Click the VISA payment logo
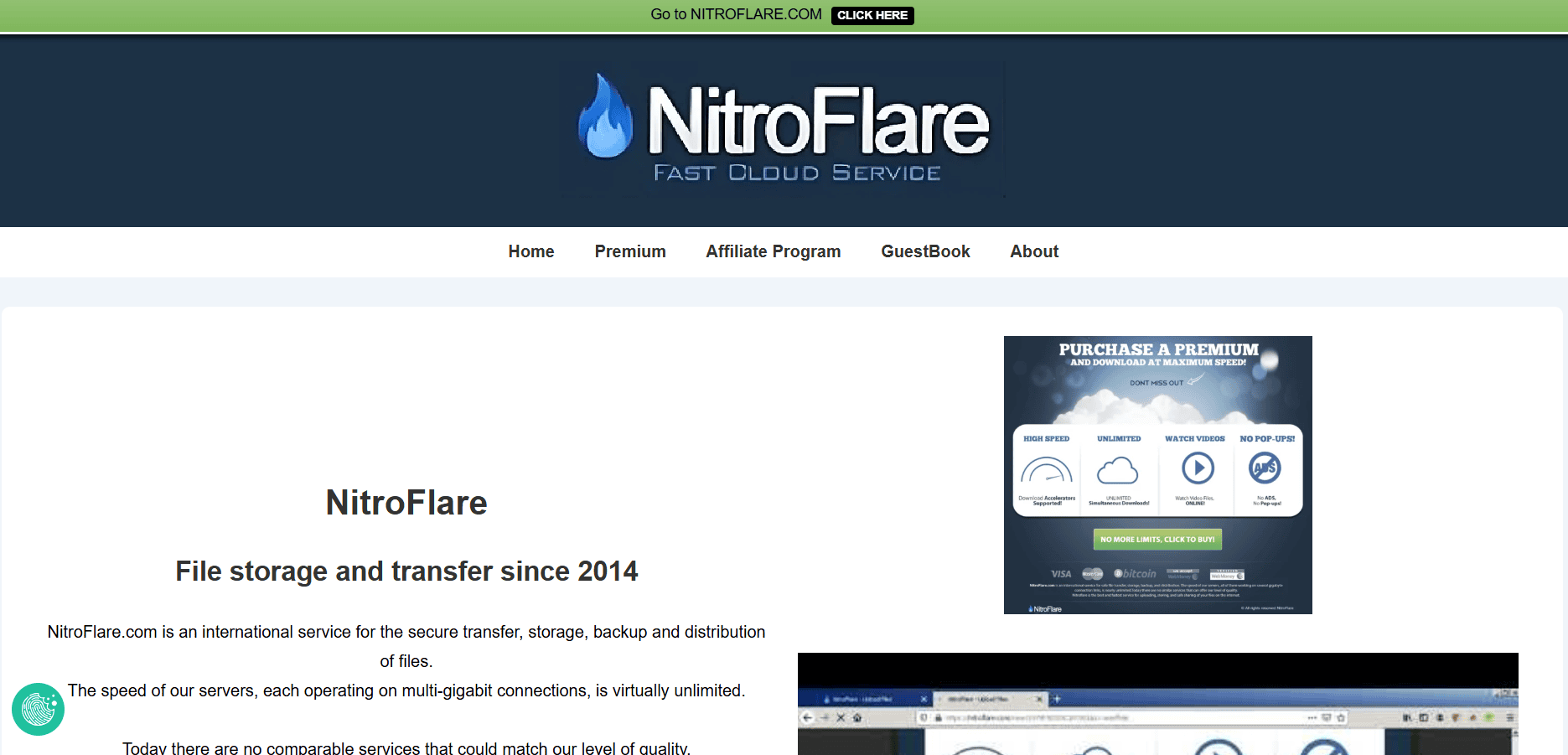 1061,574
